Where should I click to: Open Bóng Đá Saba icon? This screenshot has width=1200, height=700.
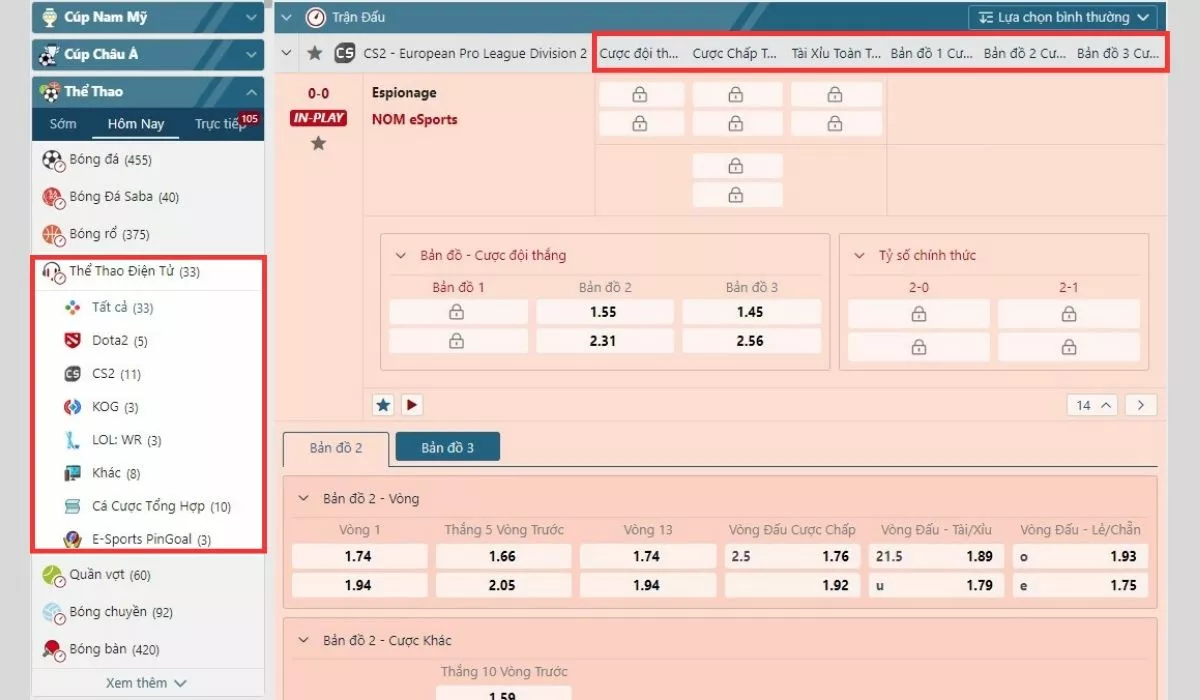53,197
